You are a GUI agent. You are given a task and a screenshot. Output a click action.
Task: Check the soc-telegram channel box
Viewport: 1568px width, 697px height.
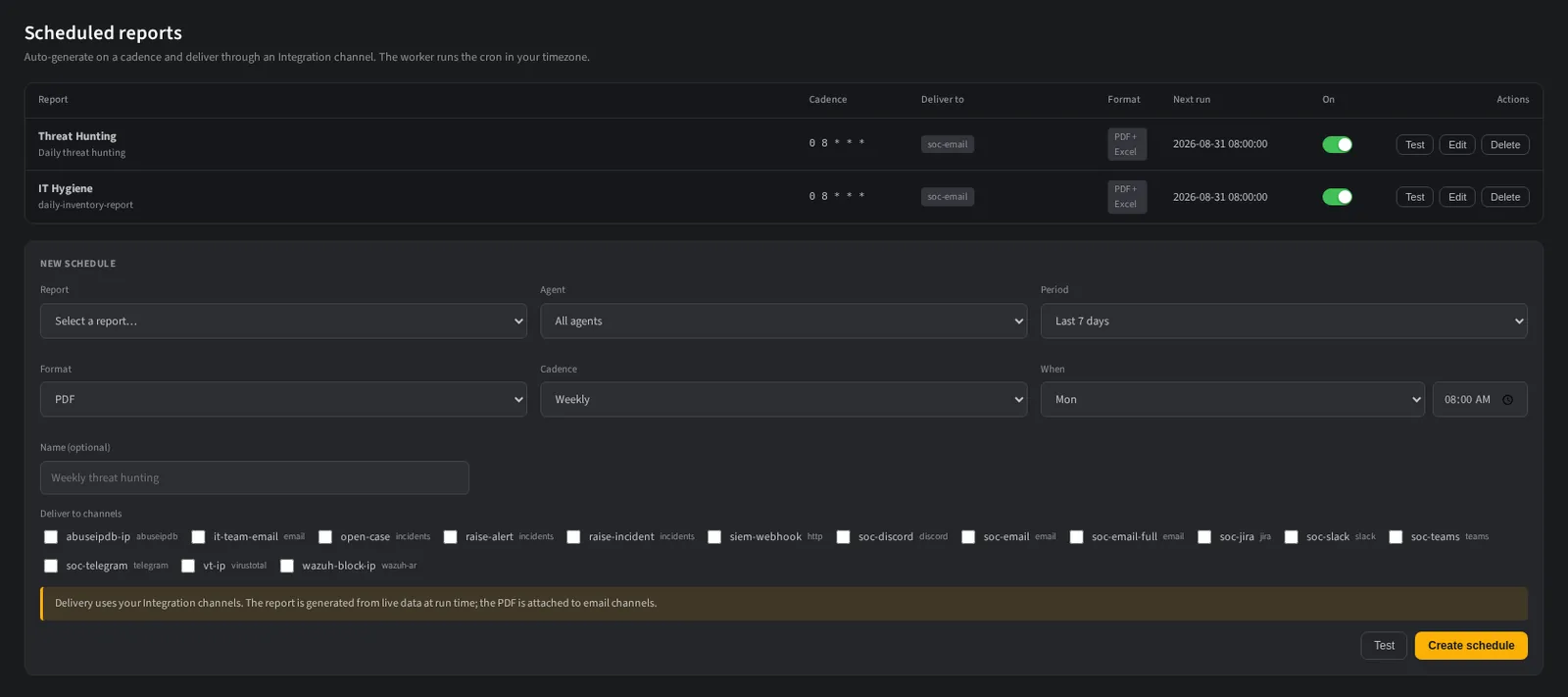coord(51,566)
